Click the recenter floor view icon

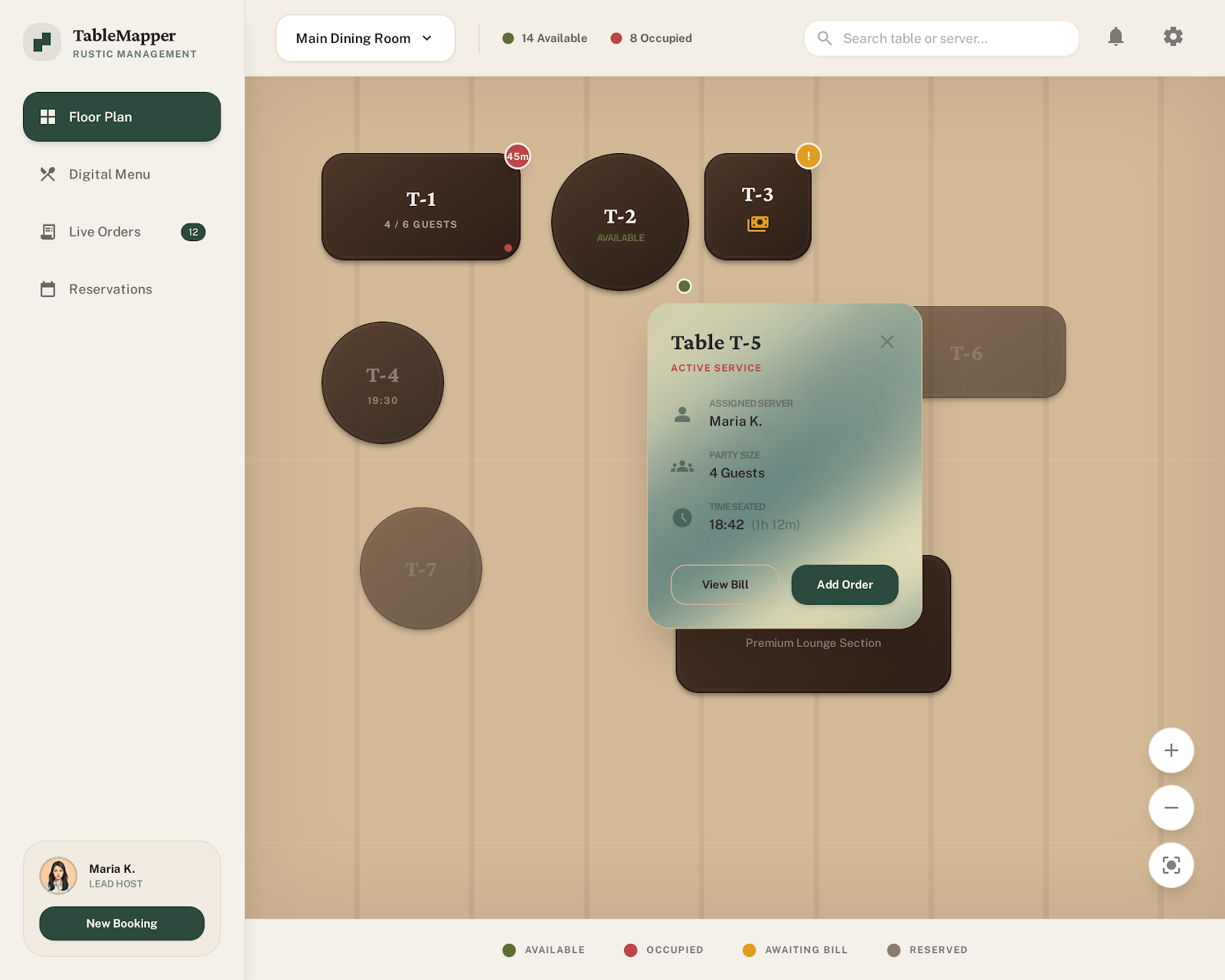1171,865
